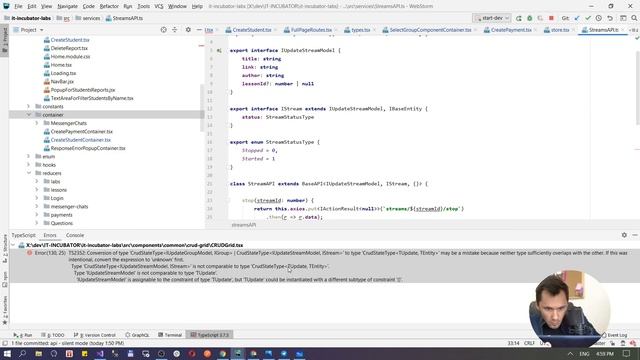This screenshot has width=640, height=360.
Task: Switch to the CreateStudent.tsx editor tab
Action: (251, 30)
